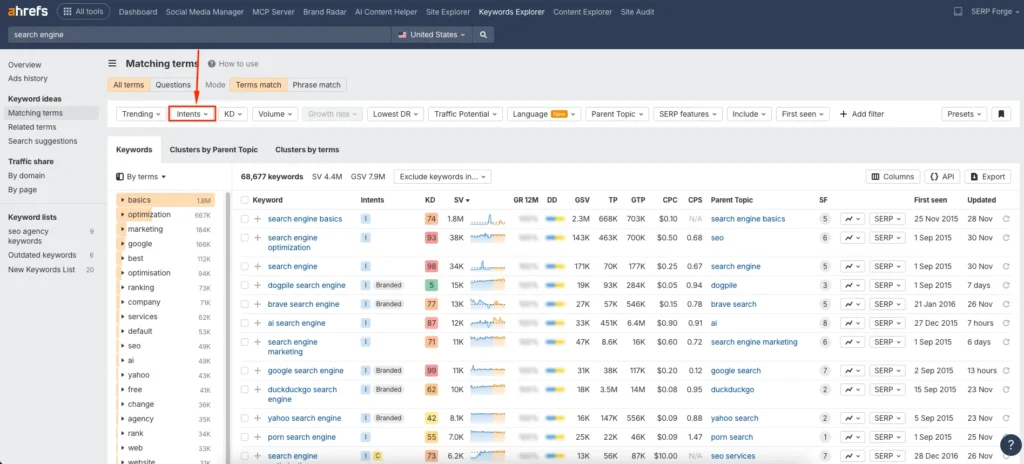Click the How to use help icon
Screen dimensions: 1024x464
[212, 64]
